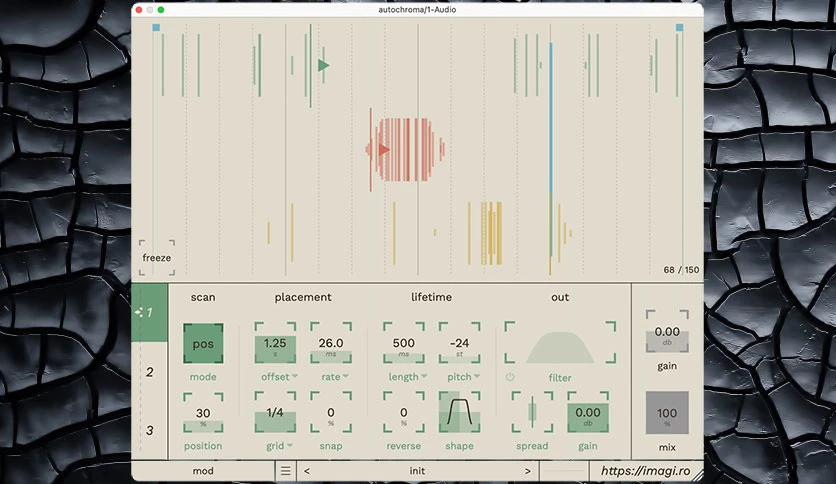Image resolution: width=836 pixels, height=484 pixels.
Task: Click the window resize corner handle
Action: click(x=698, y=475)
